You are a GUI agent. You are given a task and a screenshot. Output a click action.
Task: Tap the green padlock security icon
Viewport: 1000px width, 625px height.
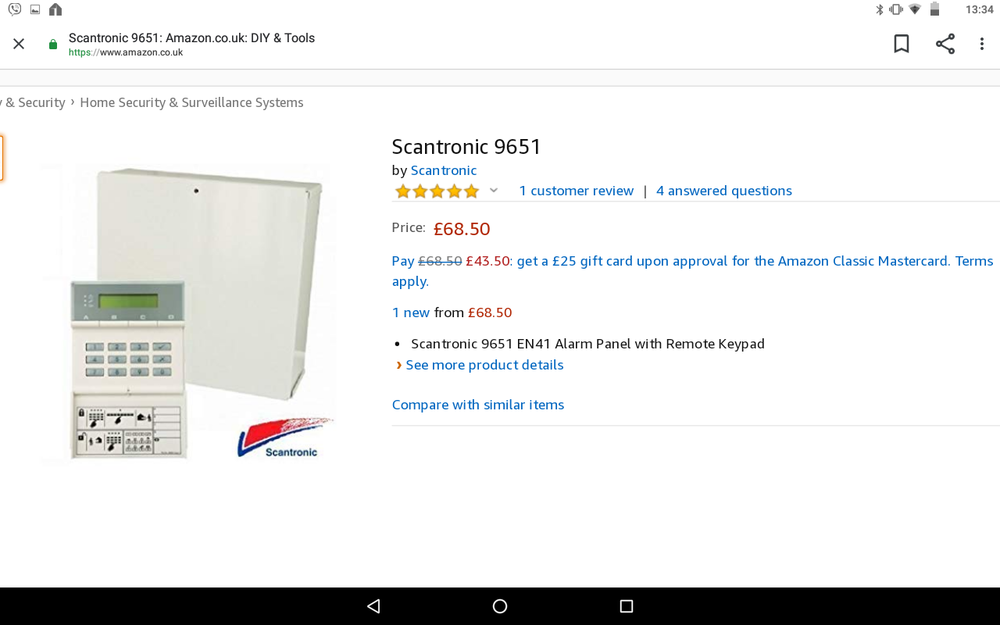pyautogui.click(x=53, y=44)
